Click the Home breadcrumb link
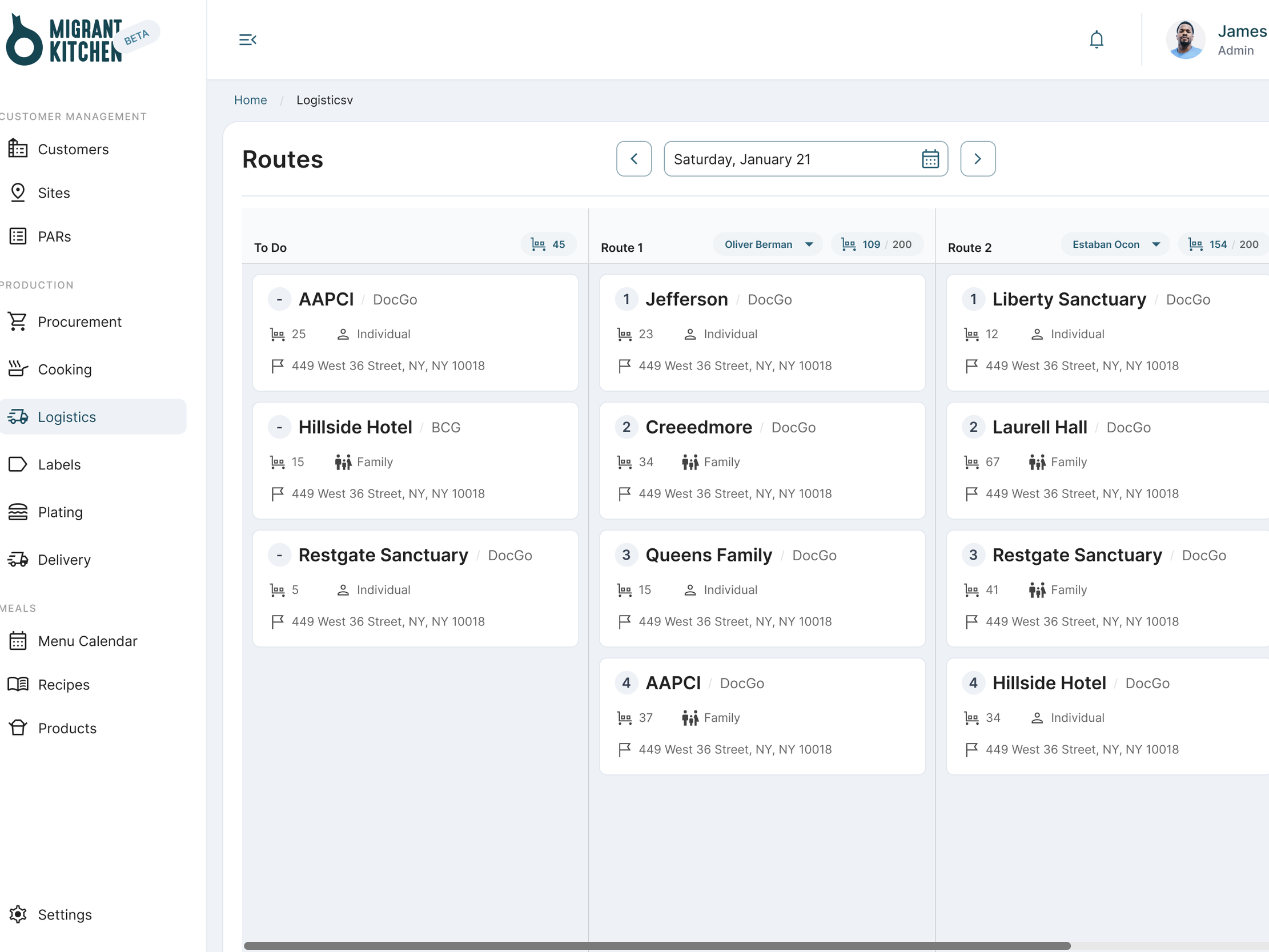The height and width of the screenshot is (952, 1269). (x=250, y=100)
